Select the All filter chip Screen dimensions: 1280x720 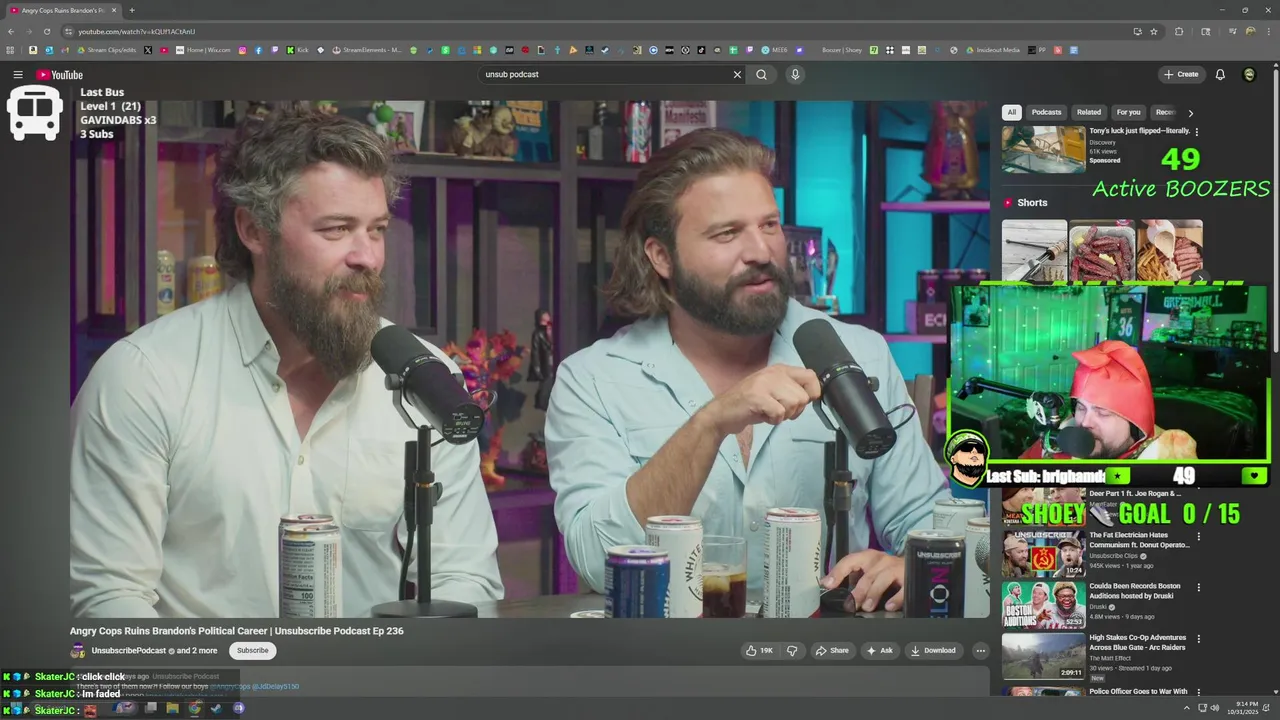(1011, 112)
